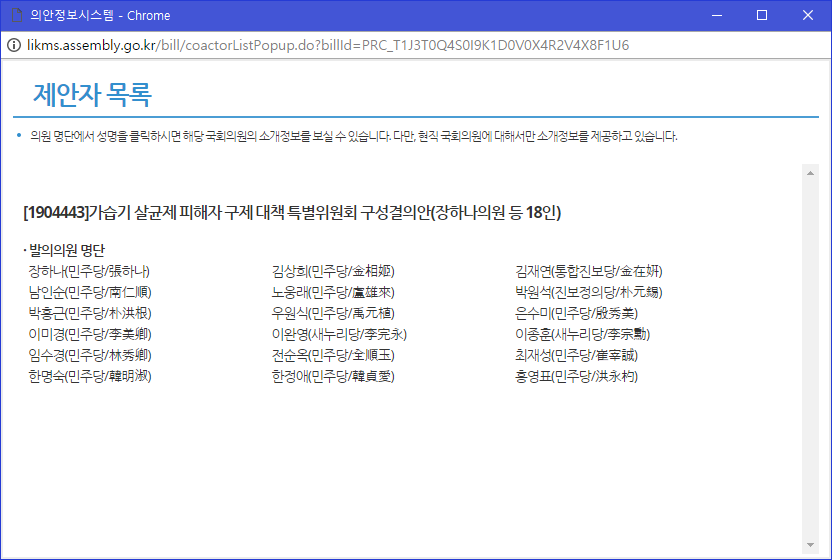832x560 pixels.
Task: Open profile of 이종훈(새누리당)
Action: [583, 334]
